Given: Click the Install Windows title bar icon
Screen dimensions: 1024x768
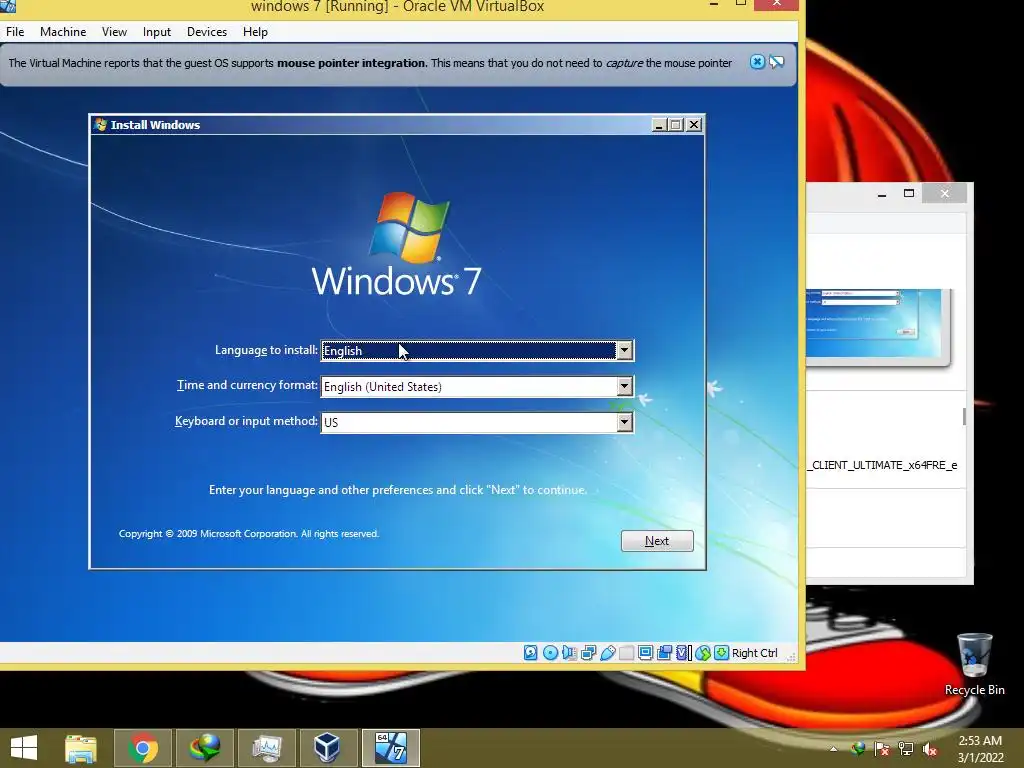Looking at the screenshot, I should coord(101,125).
